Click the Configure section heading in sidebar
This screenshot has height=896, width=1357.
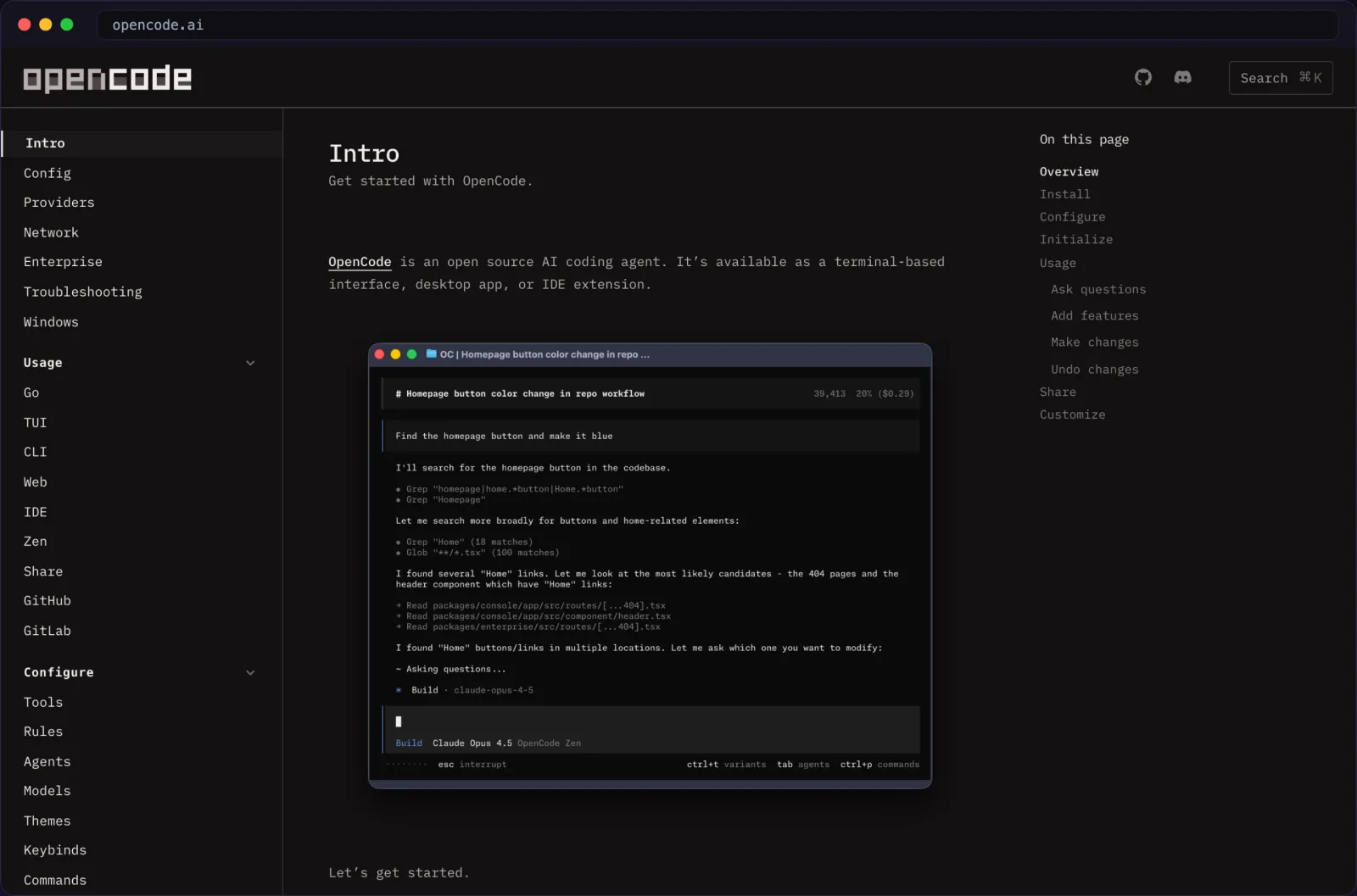click(59, 672)
